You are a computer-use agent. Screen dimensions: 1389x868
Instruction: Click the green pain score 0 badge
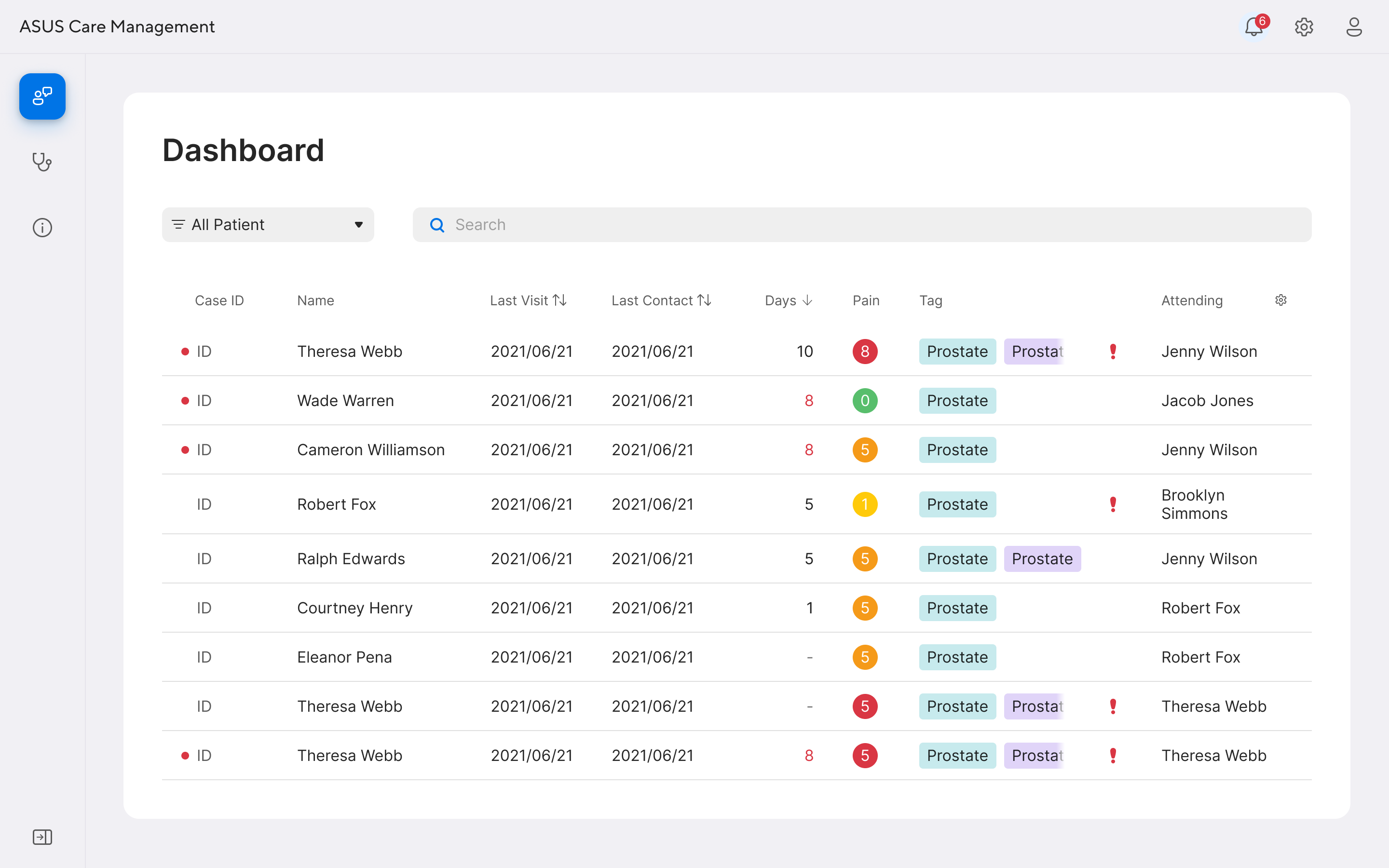click(864, 401)
